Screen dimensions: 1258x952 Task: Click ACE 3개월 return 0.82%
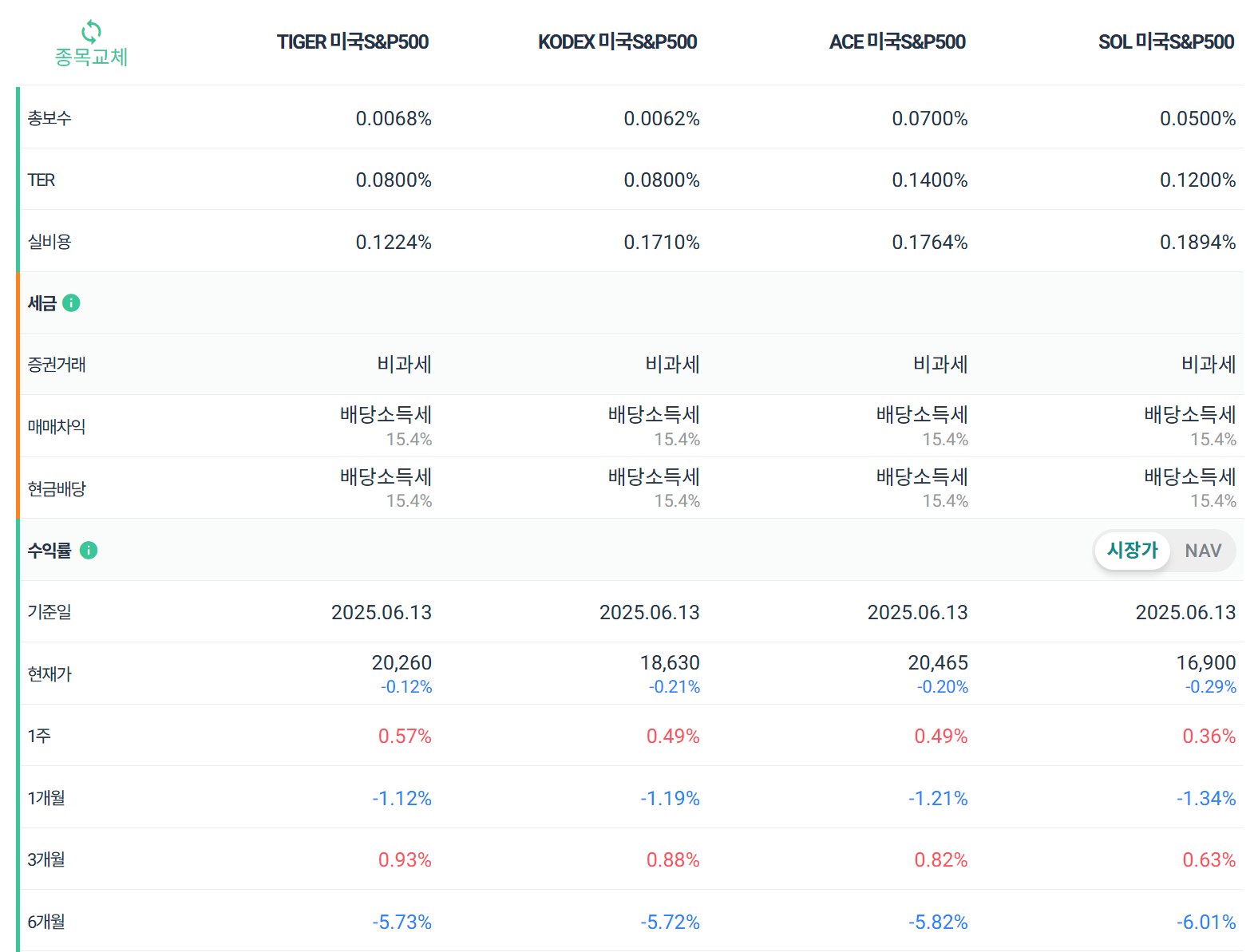941,860
